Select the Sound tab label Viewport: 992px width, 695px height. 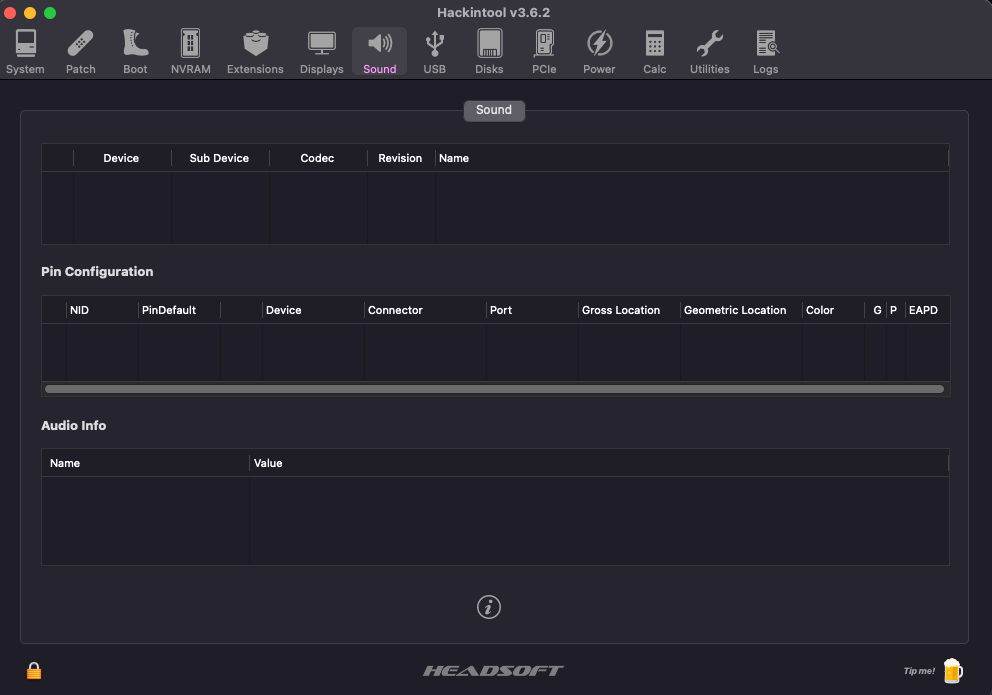pyautogui.click(x=494, y=110)
